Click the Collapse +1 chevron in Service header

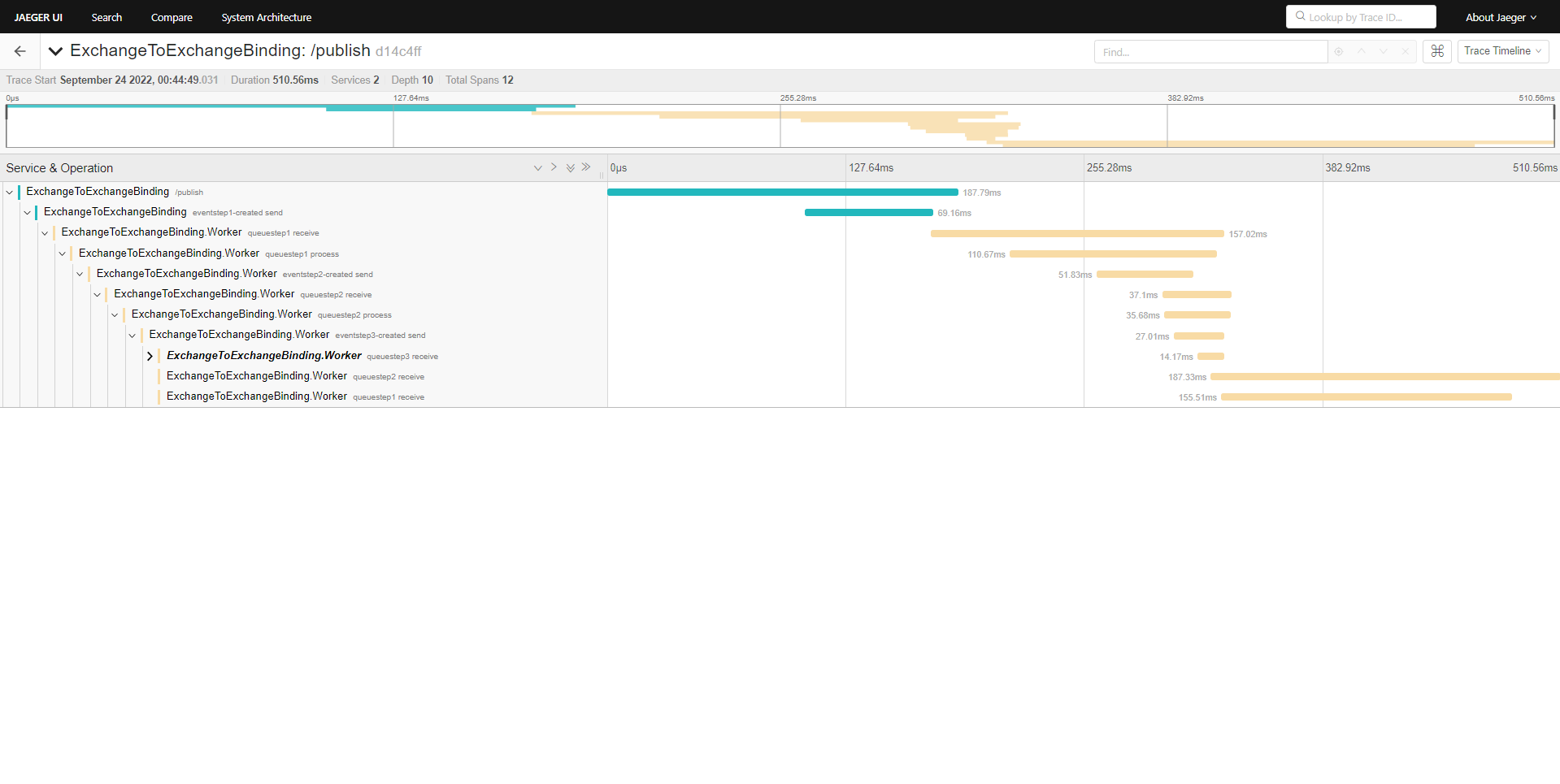[x=537, y=167]
